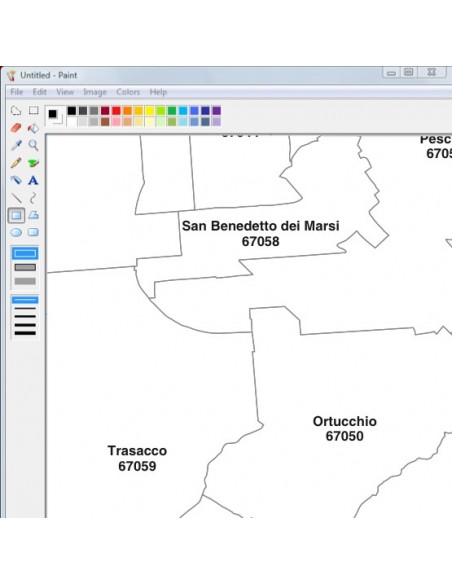Open the View menu
Viewport: 452px width, 584px height.
click(65, 92)
